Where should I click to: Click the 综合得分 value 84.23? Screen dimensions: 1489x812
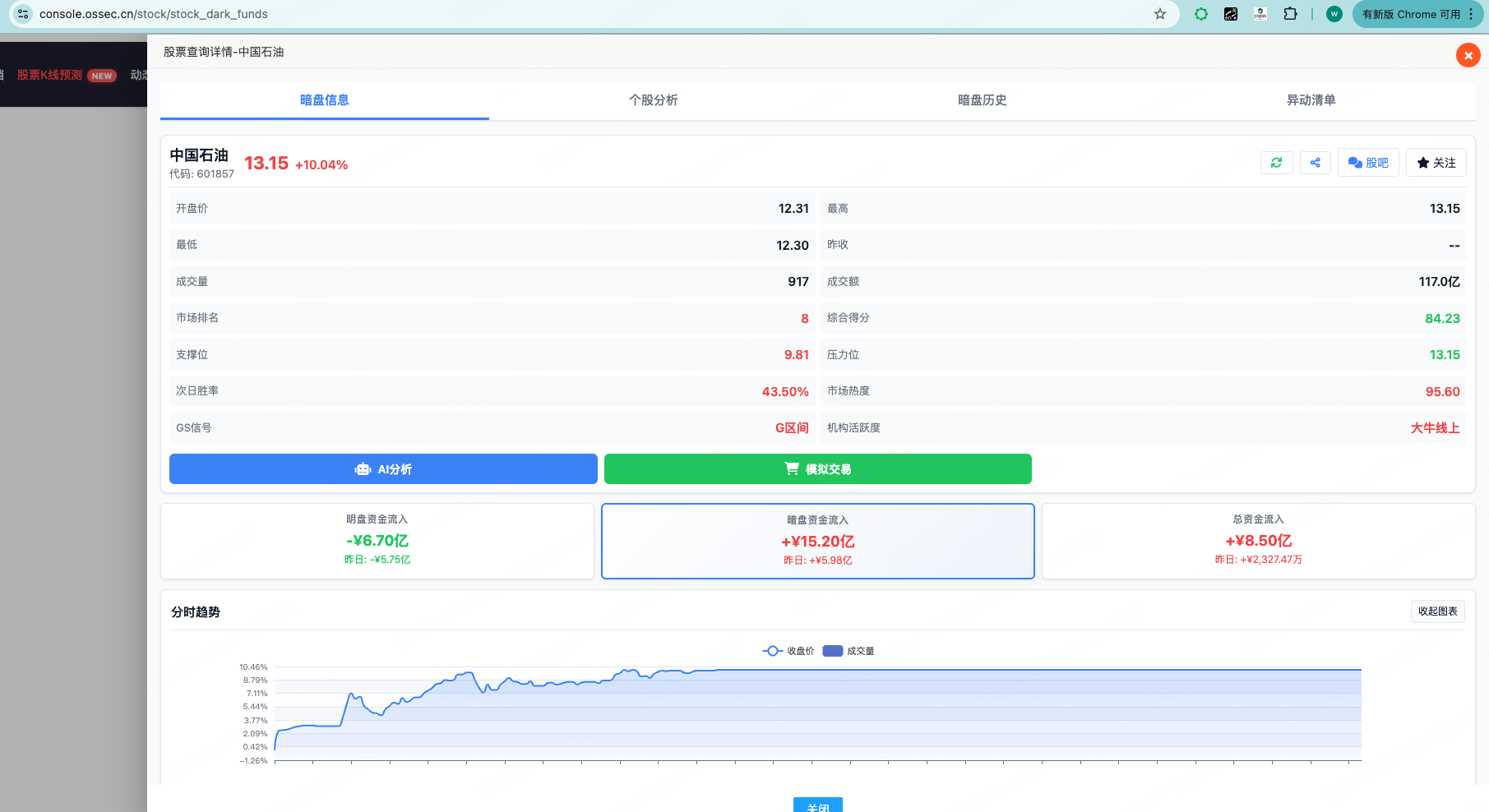tap(1443, 318)
